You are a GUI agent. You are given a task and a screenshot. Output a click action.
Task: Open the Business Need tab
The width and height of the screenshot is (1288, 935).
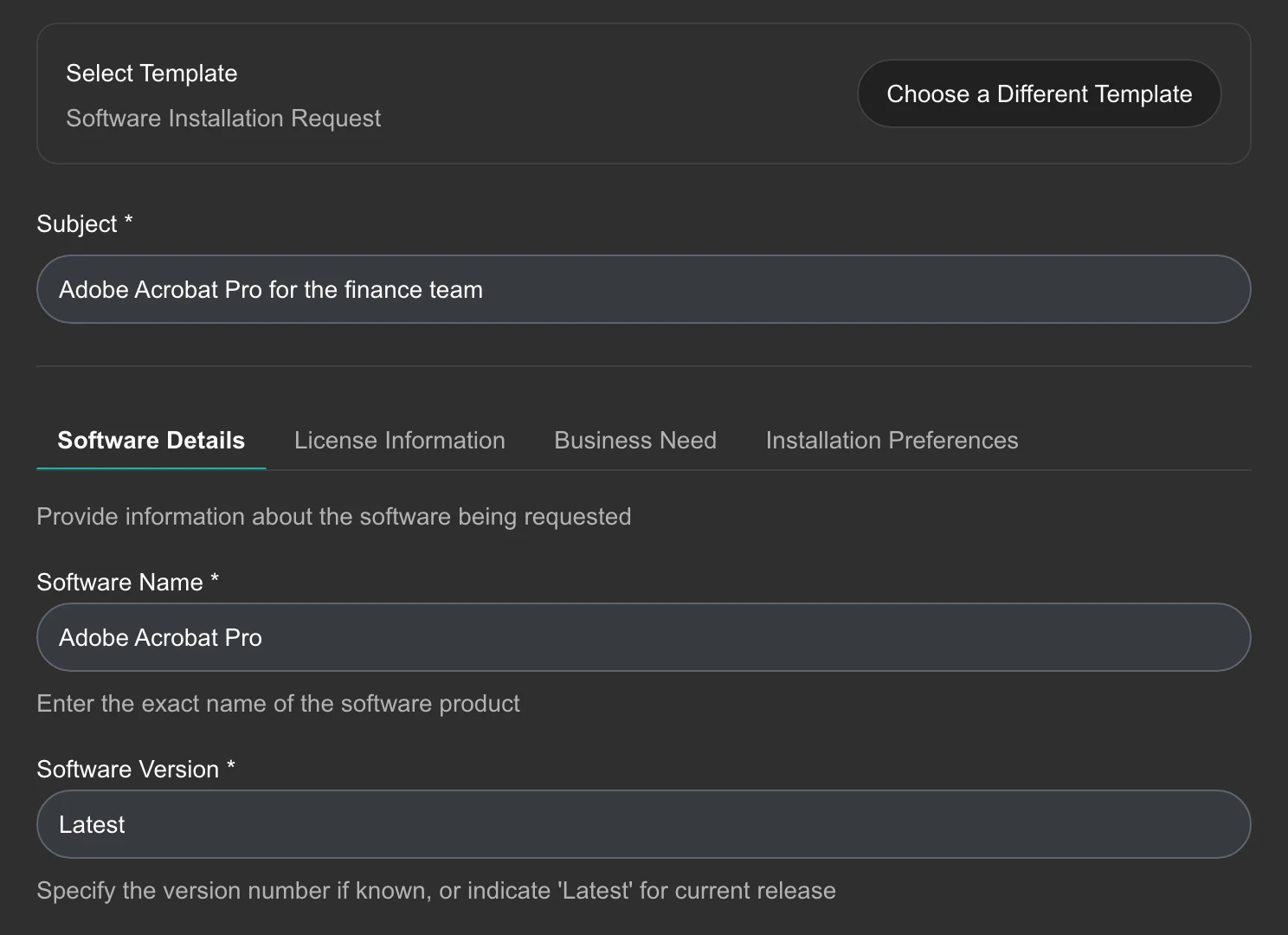coord(635,440)
